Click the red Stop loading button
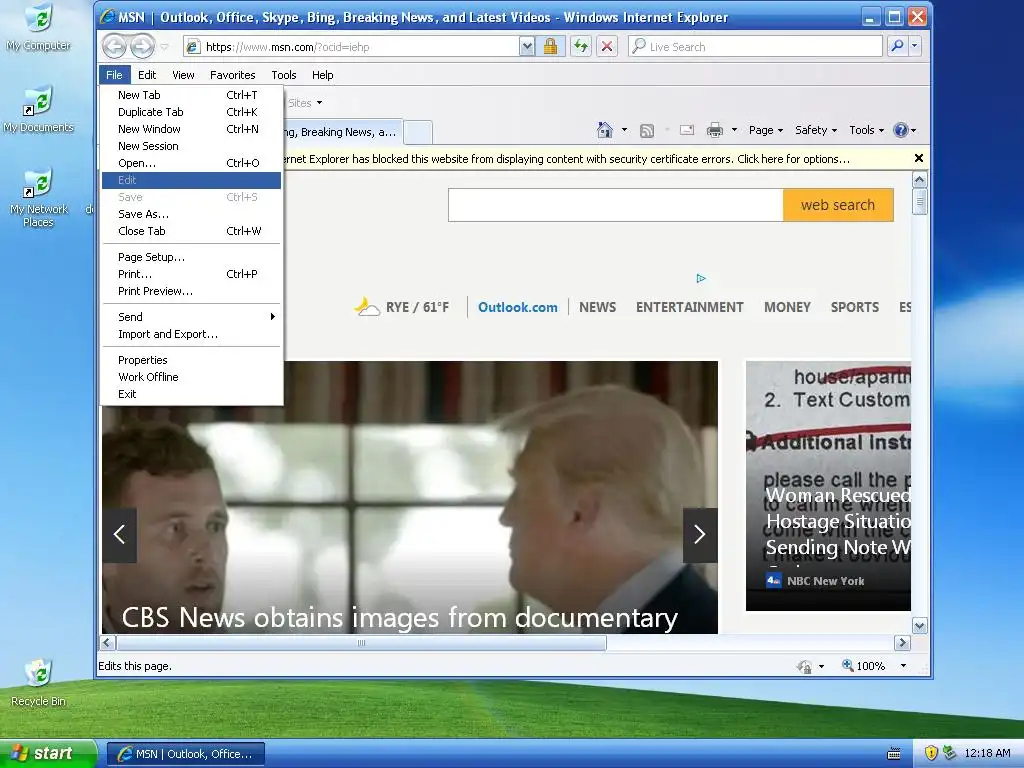The image size is (1024, 768). point(607,46)
